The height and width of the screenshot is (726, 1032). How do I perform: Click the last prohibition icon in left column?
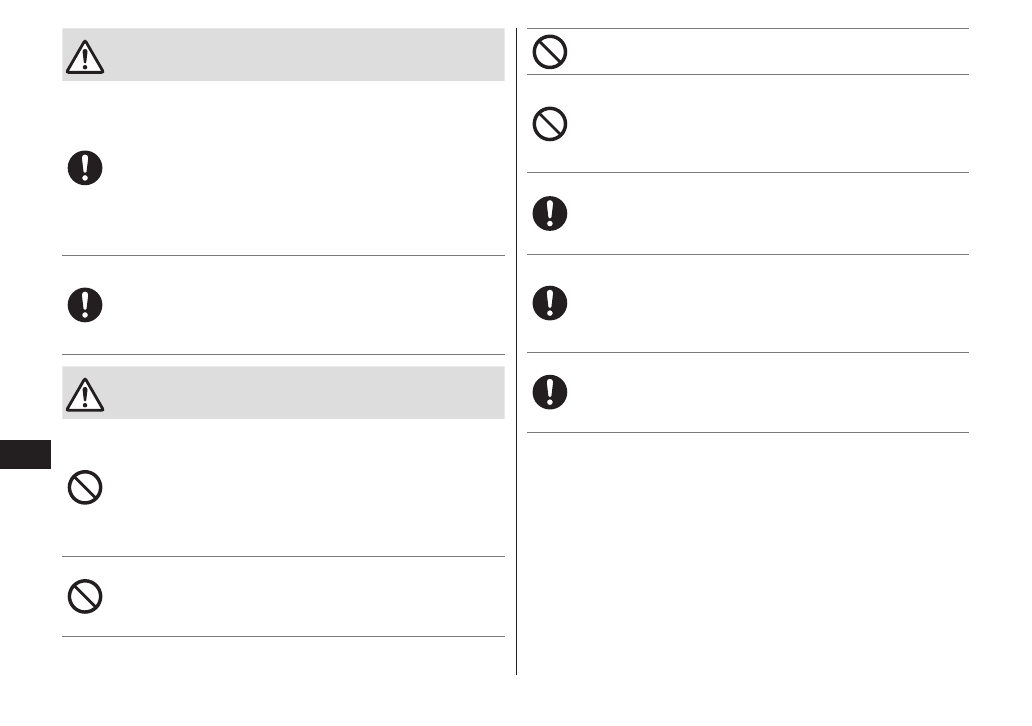coord(85,596)
